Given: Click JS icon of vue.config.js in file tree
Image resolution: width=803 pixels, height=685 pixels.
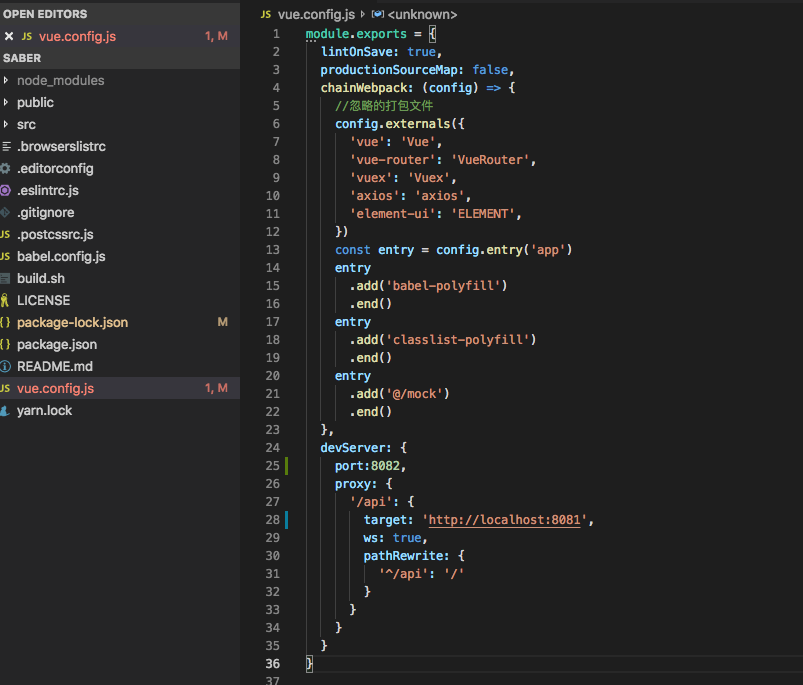Looking at the screenshot, I should click(x=5, y=389).
